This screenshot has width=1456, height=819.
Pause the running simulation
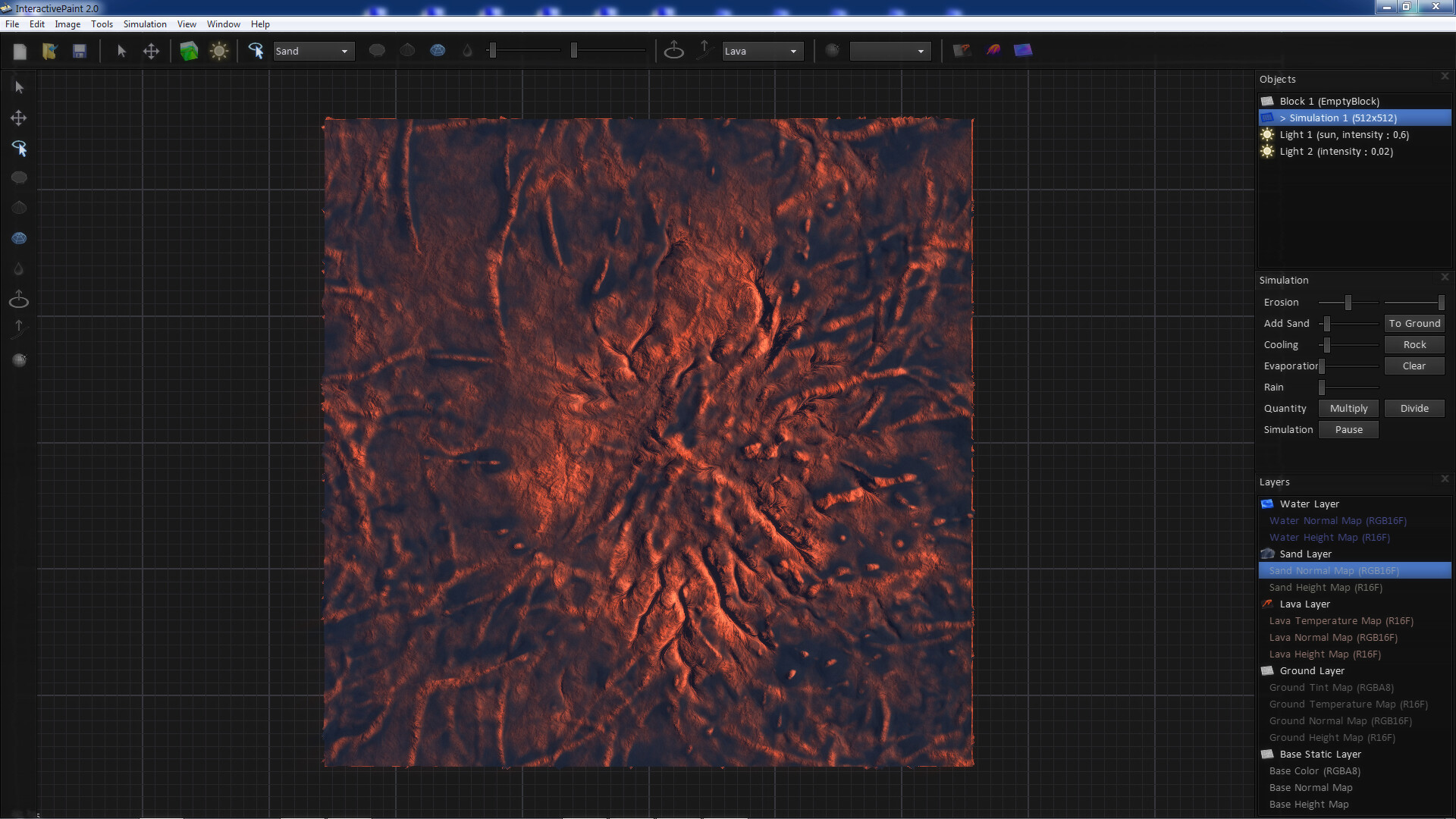click(x=1348, y=429)
